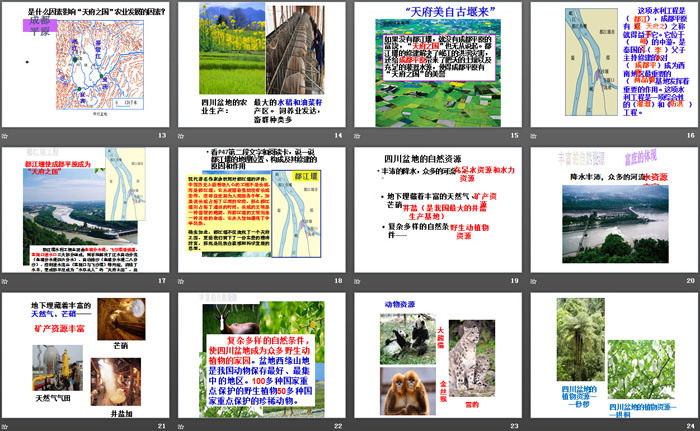Click slide number label "18"
Viewport: 700px width, 431px height.
[338, 280]
